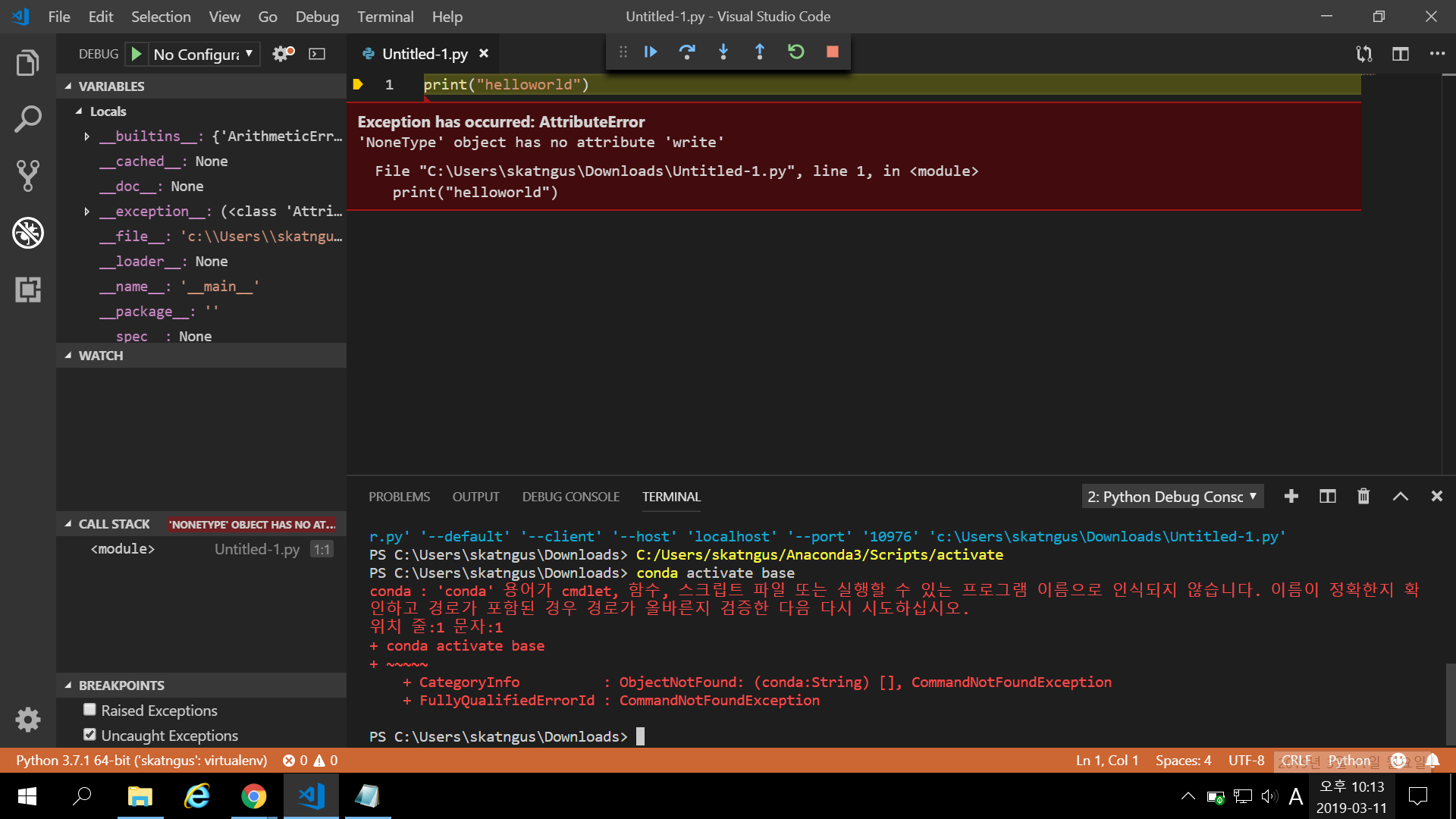Open terminal selector Python Debug Console dropdown
Screen dimensions: 1456x819
click(x=1172, y=497)
